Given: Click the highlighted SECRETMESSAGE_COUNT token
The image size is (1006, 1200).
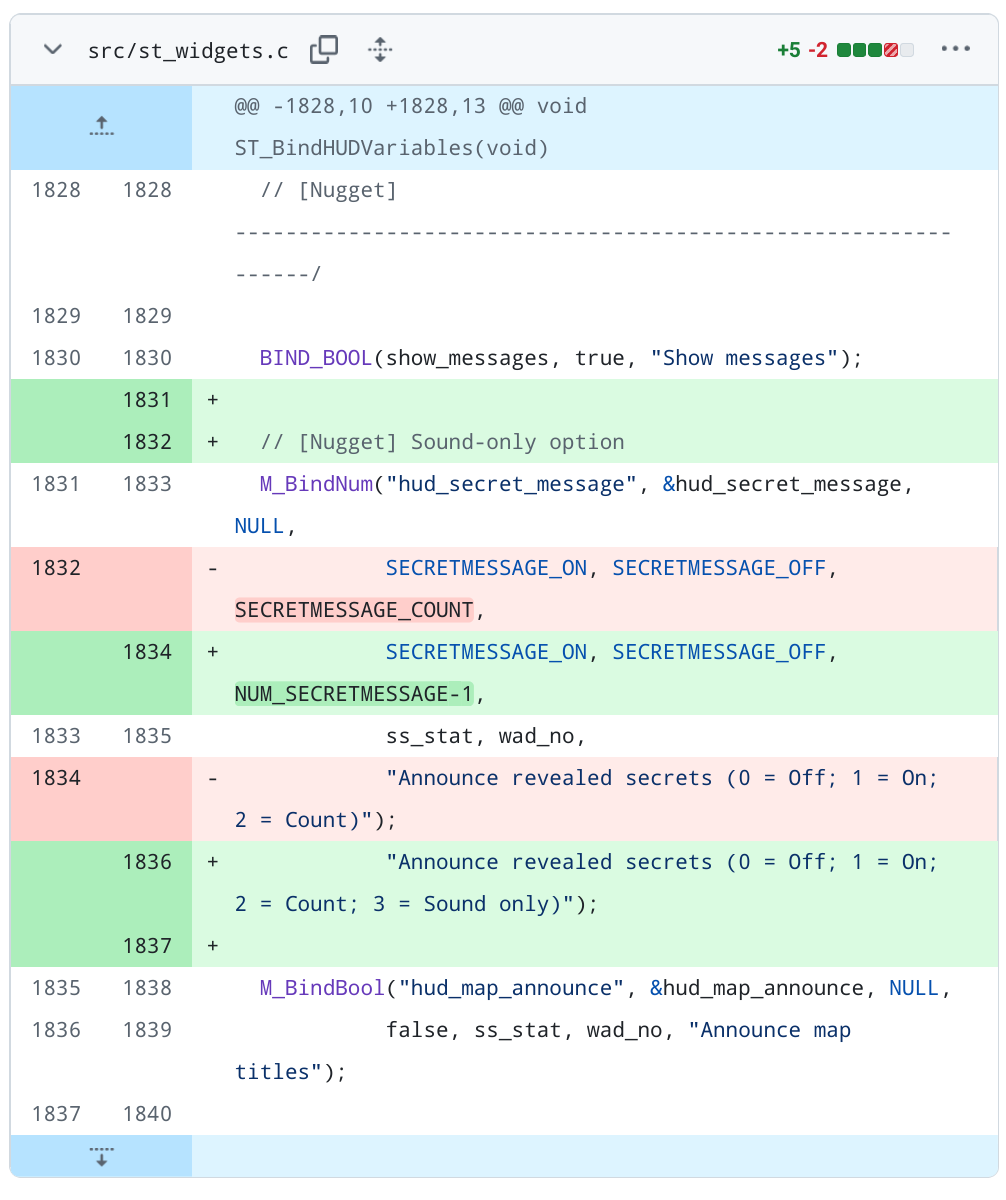Looking at the screenshot, I should [354, 610].
